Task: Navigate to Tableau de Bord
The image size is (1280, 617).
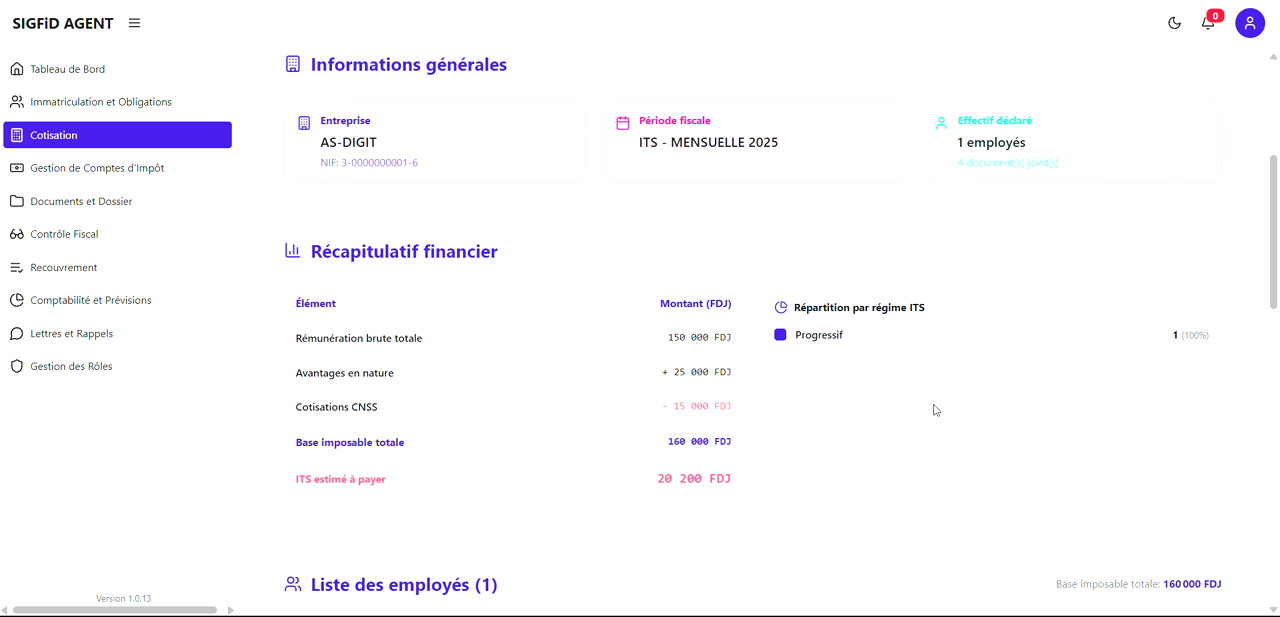Action: [64, 68]
